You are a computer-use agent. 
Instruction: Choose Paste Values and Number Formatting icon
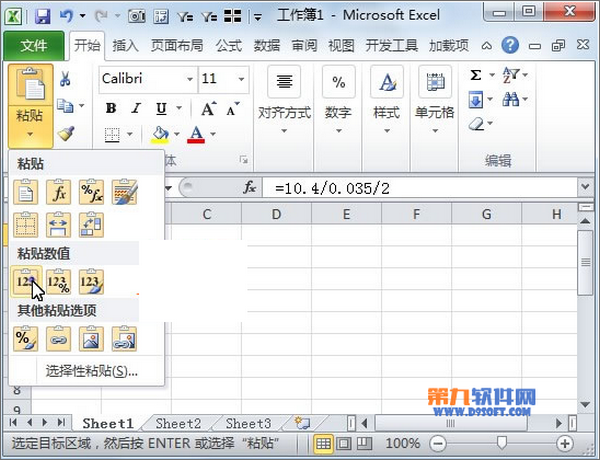pyautogui.click(x=59, y=282)
